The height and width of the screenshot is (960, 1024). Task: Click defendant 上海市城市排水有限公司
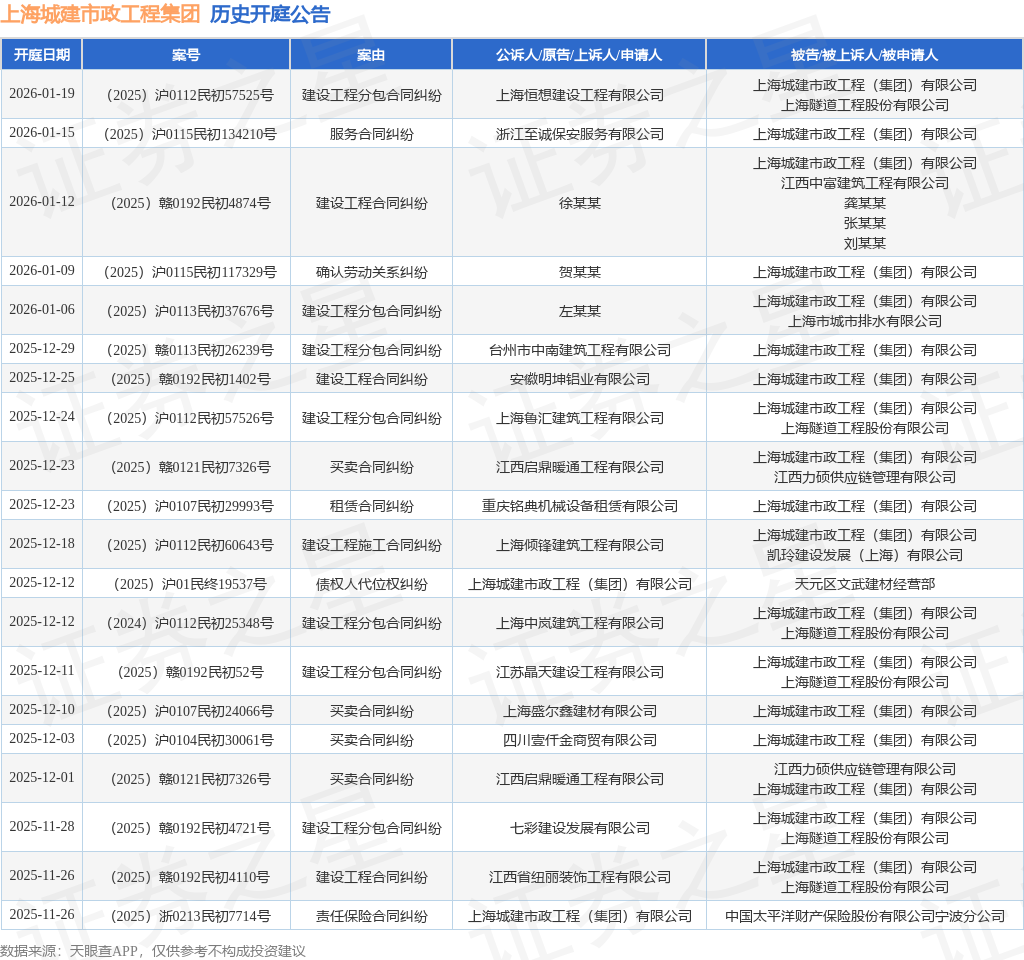[865, 321]
